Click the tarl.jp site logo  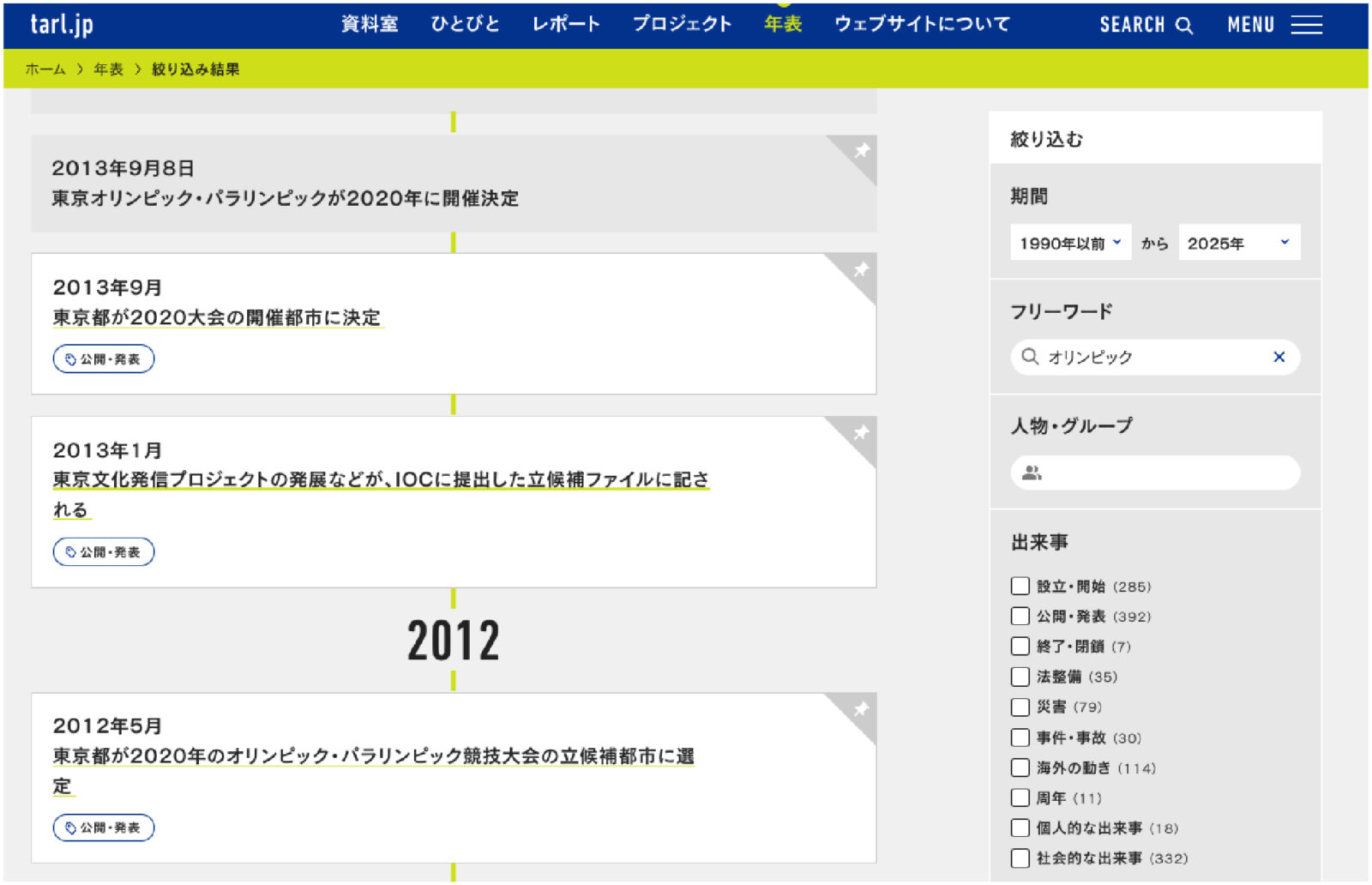pyautogui.click(x=62, y=25)
